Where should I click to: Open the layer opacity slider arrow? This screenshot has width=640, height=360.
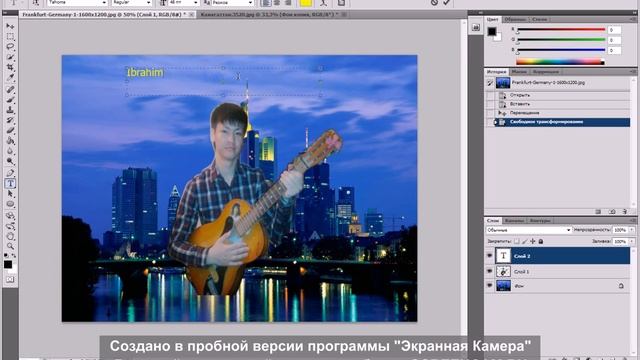632,230
